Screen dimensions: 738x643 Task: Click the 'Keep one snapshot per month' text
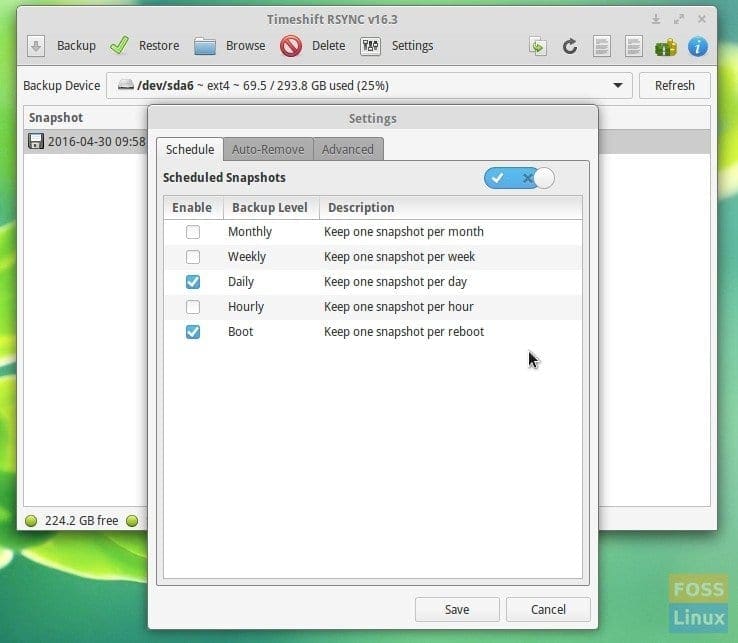click(x=404, y=232)
